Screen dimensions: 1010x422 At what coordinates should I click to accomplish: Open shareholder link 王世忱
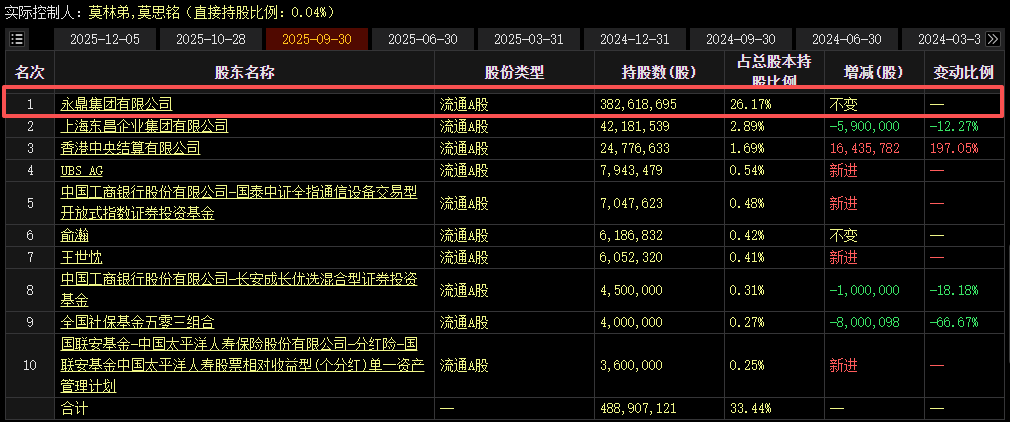coord(81,258)
